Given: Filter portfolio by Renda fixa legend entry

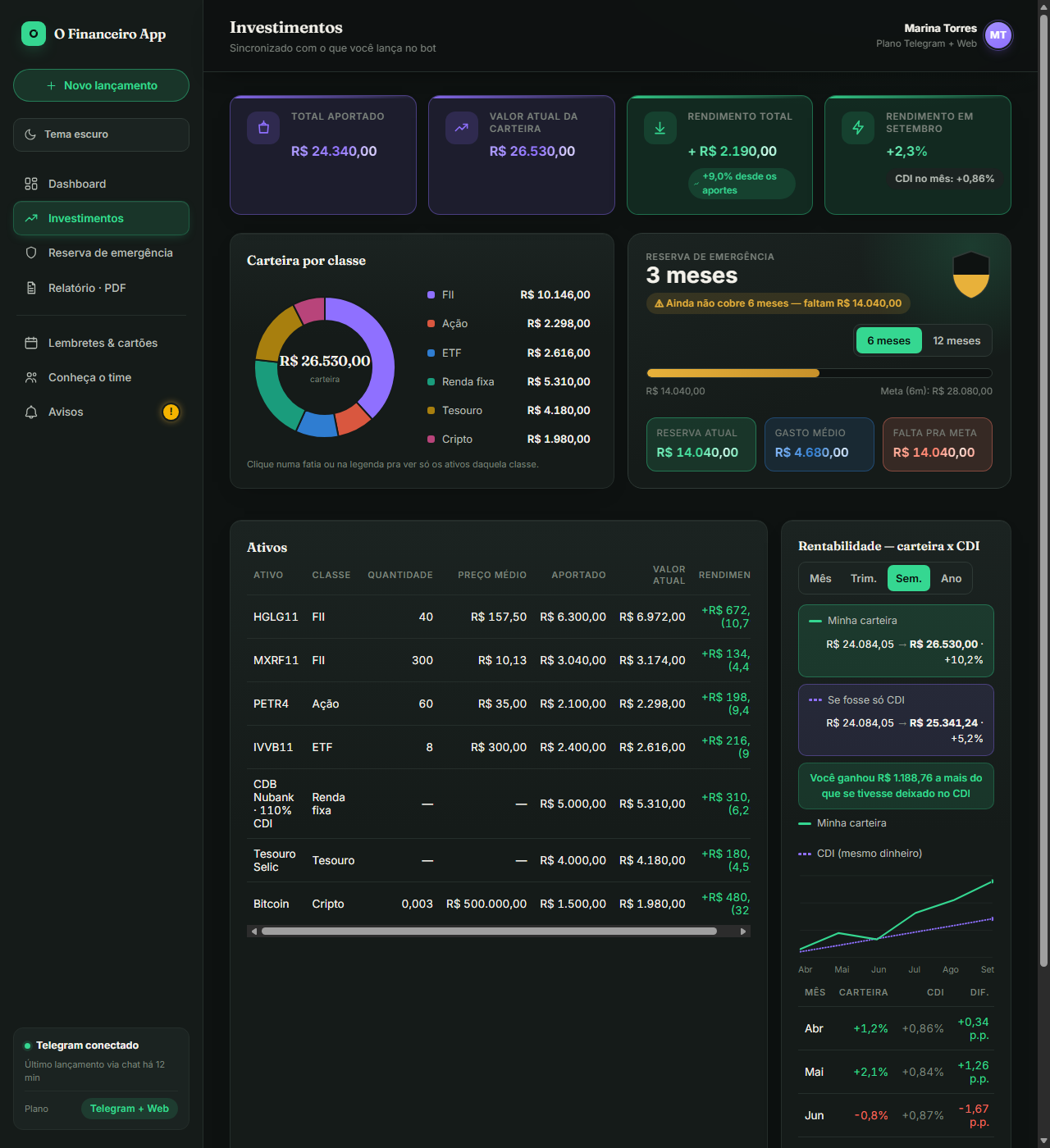Looking at the screenshot, I should pos(509,382).
